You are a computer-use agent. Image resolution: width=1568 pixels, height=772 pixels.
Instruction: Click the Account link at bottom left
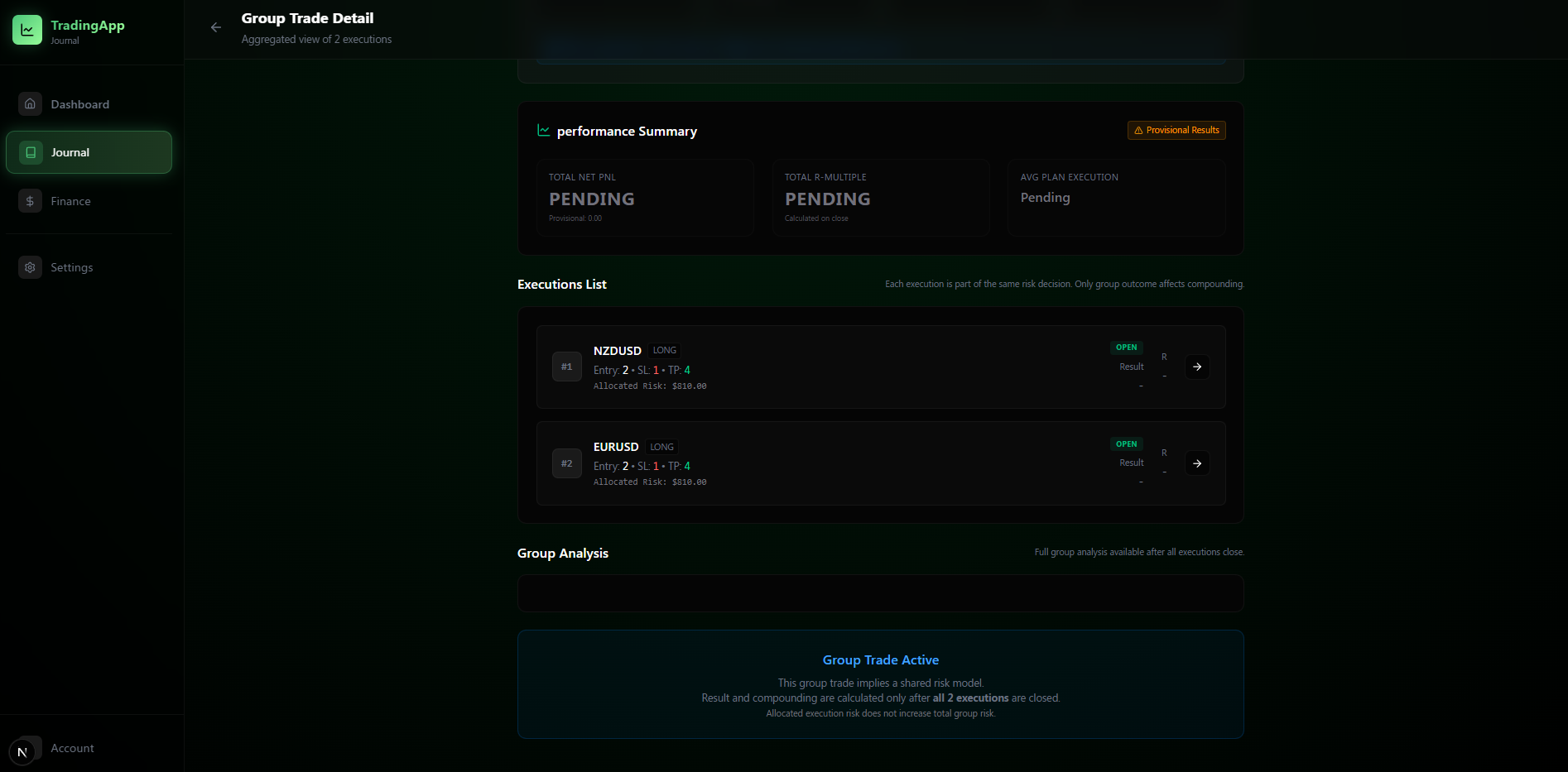[73, 748]
